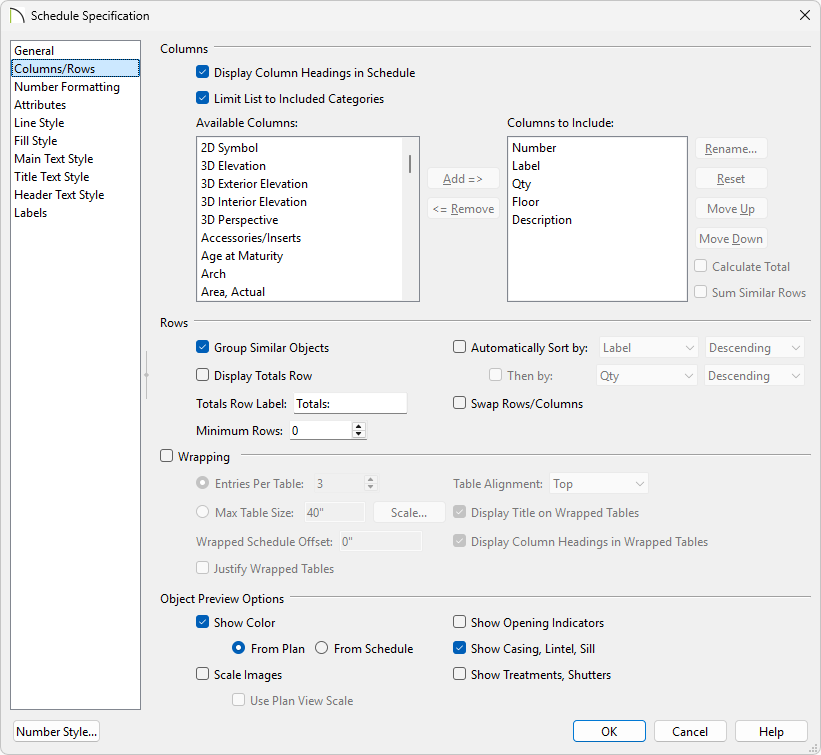Viewport: 821px width, 755px height.
Task: Increase Minimum Rows using the up arrow
Action: (357, 426)
